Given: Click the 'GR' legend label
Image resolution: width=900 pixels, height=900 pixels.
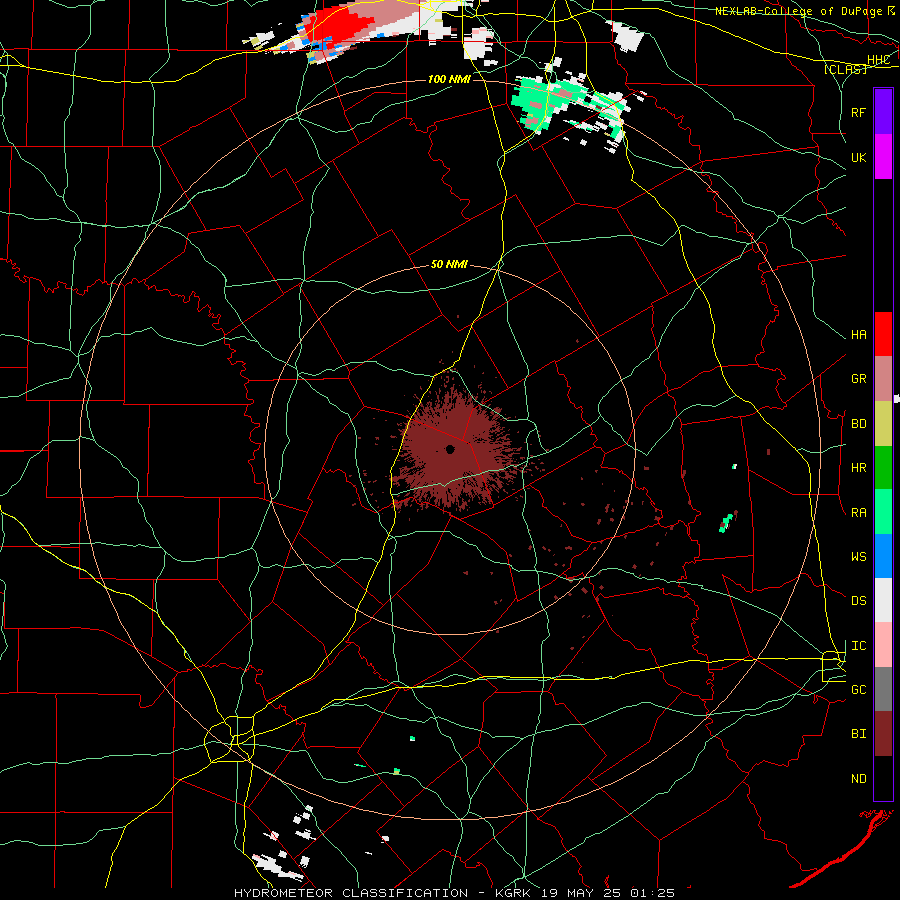Looking at the screenshot, I should coord(858,379).
